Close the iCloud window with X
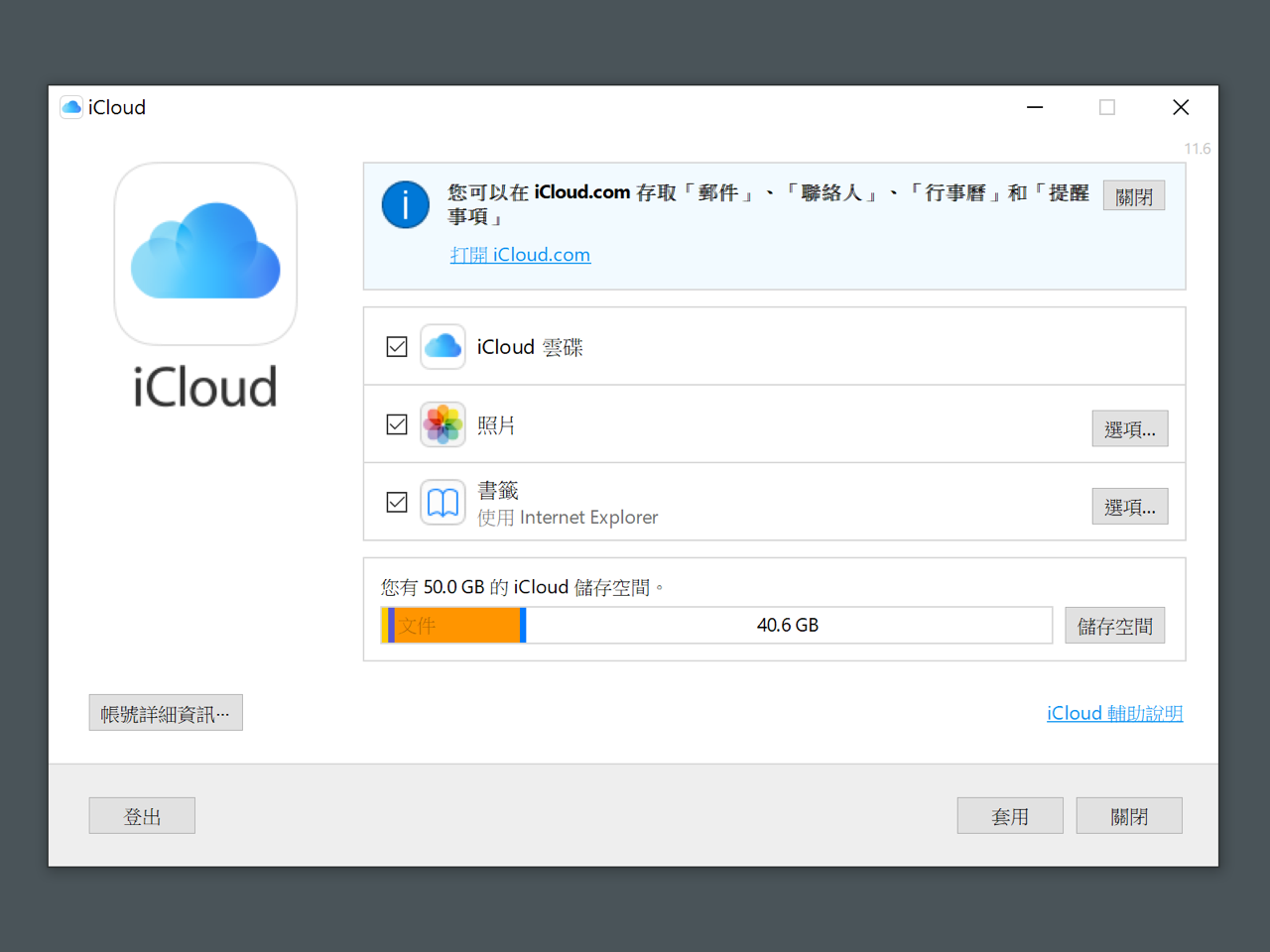1270x952 pixels. [1181, 107]
